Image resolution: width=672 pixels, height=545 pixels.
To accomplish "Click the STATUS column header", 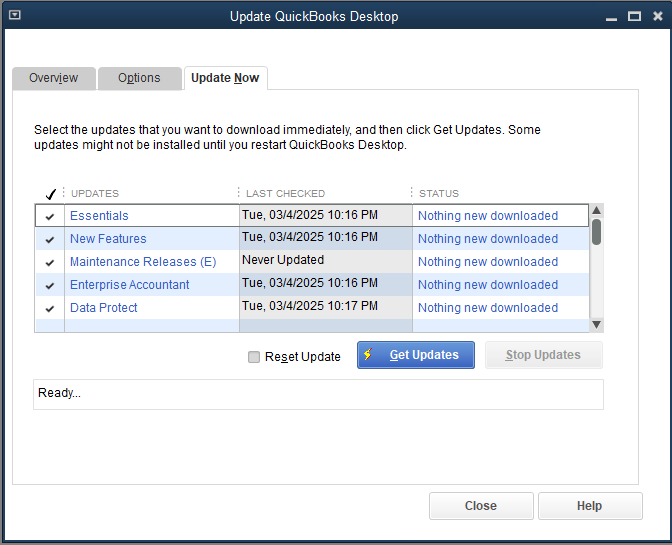I will 439,194.
